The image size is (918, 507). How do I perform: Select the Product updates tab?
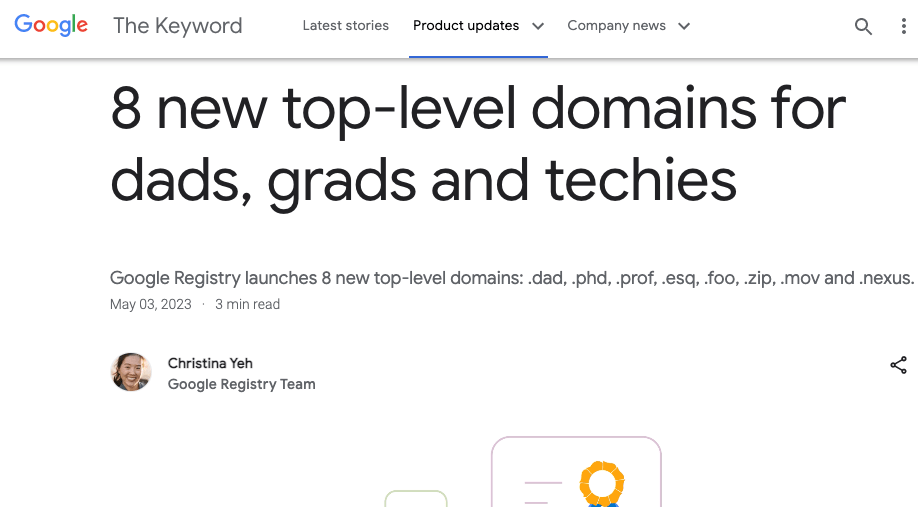(x=466, y=26)
